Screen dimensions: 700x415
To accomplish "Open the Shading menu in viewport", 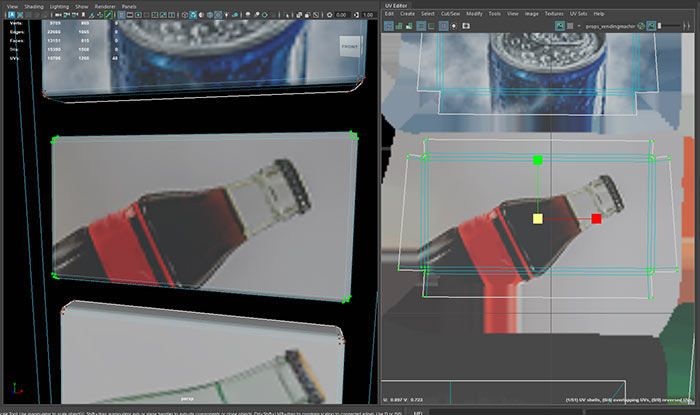I will coord(36,5).
